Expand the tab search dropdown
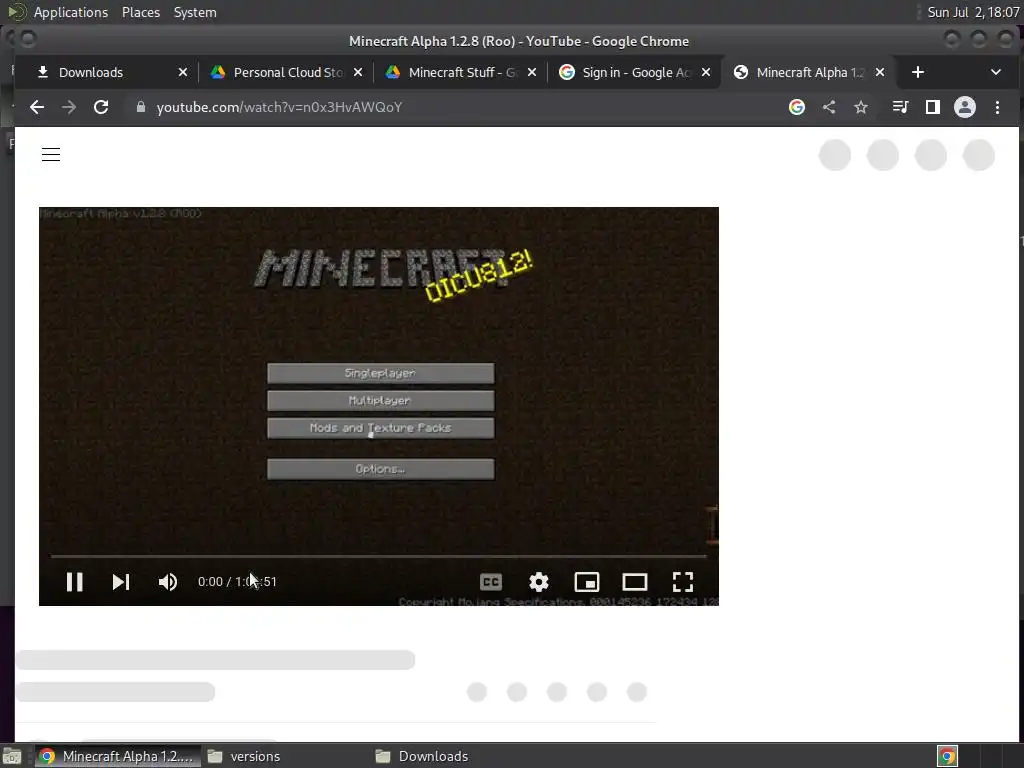Viewport: 1024px width, 768px height. click(996, 72)
